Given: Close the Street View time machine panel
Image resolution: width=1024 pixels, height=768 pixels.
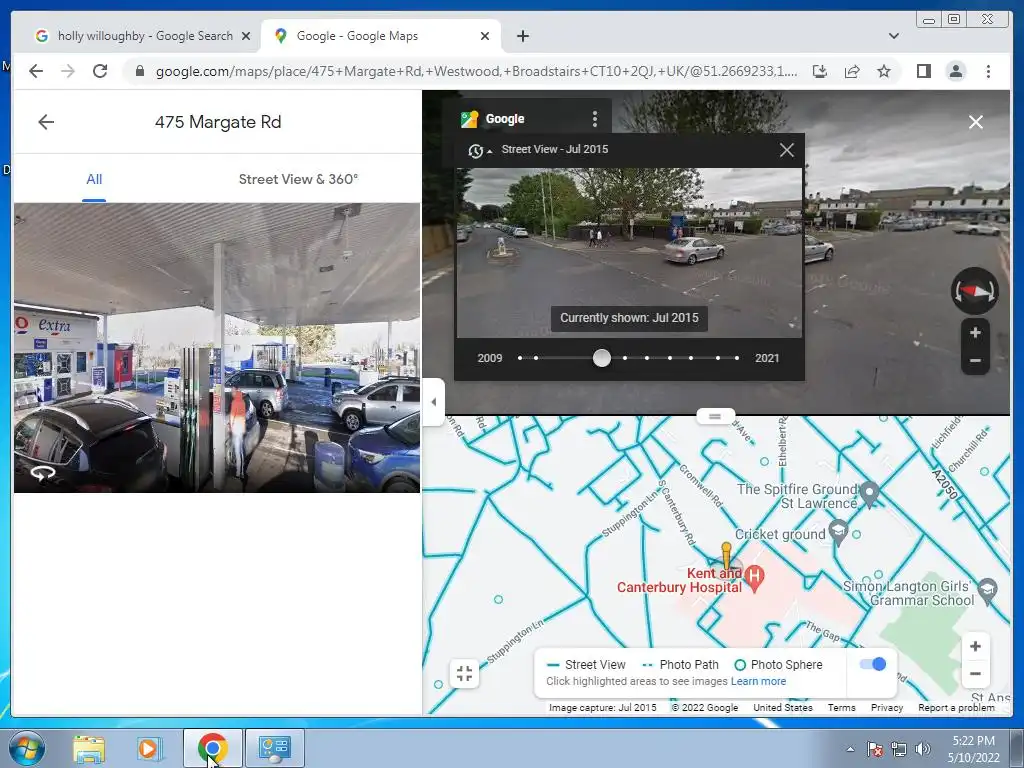Looking at the screenshot, I should pos(787,150).
